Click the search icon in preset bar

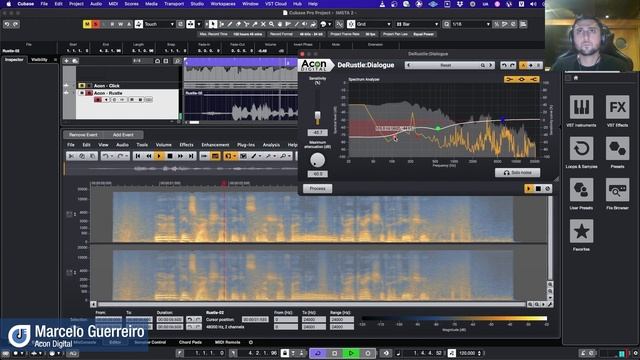482,65
